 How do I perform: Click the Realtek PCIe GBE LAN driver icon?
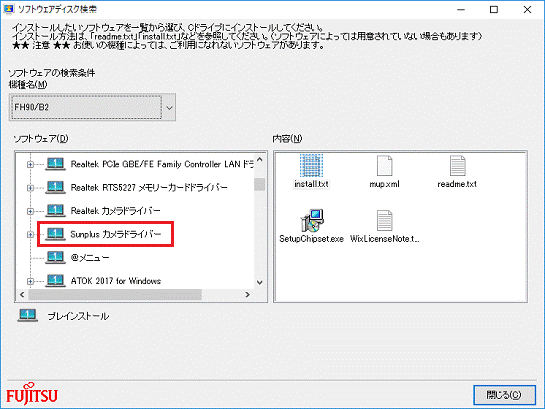56,164
